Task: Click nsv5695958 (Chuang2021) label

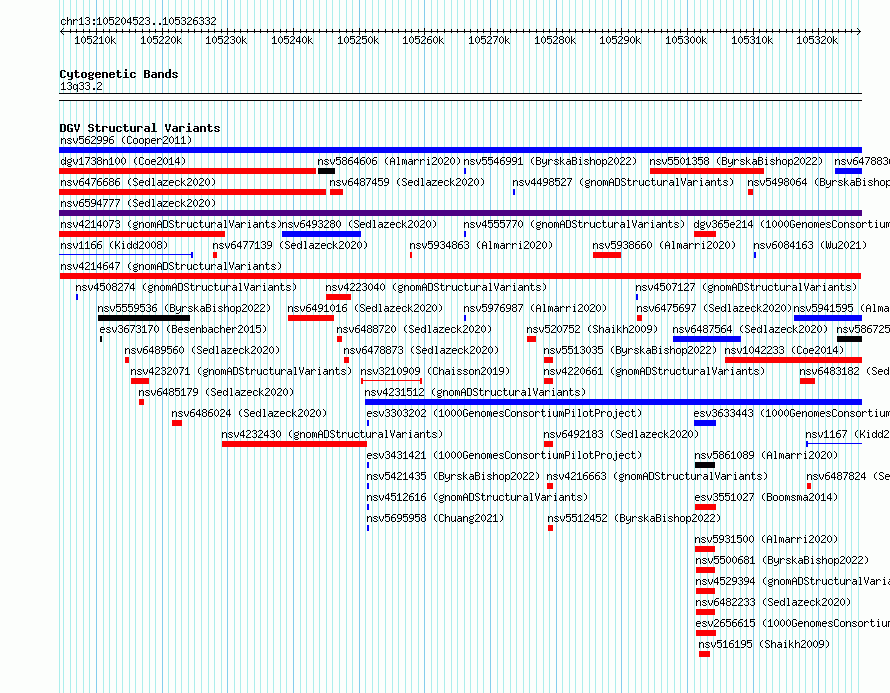Action: point(435,518)
